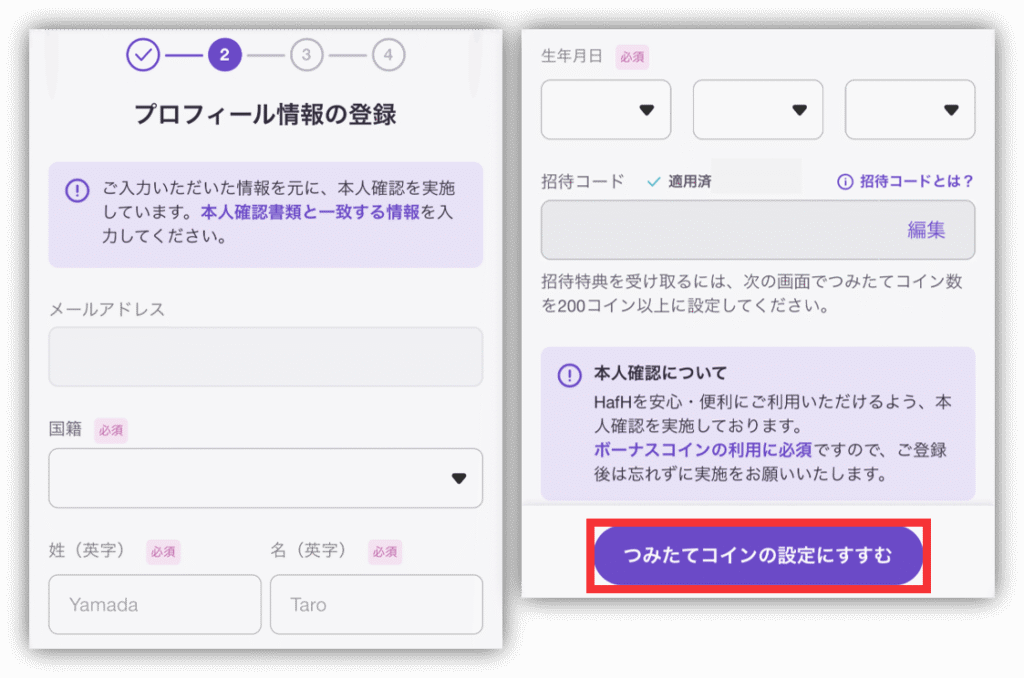Open the first 生年月日 dropdown
This screenshot has width=1024, height=678.
tap(606, 110)
